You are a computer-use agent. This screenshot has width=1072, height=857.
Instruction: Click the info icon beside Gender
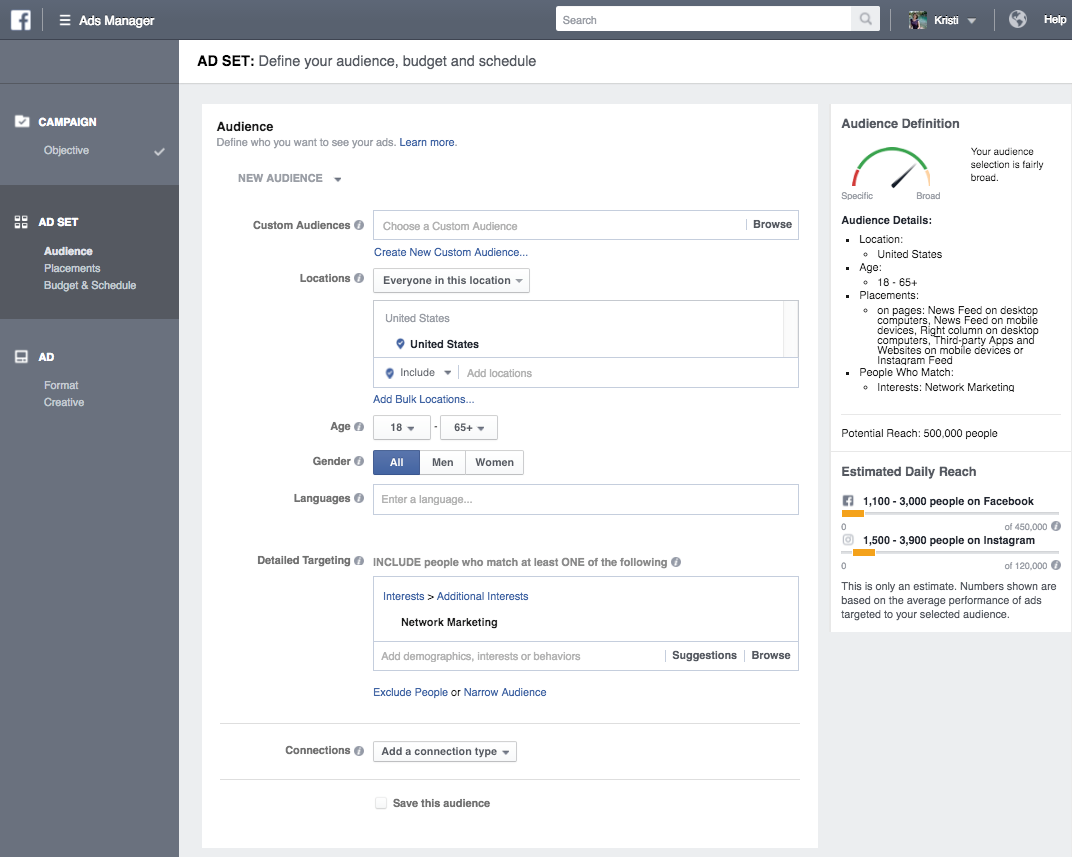(x=359, y=461)
